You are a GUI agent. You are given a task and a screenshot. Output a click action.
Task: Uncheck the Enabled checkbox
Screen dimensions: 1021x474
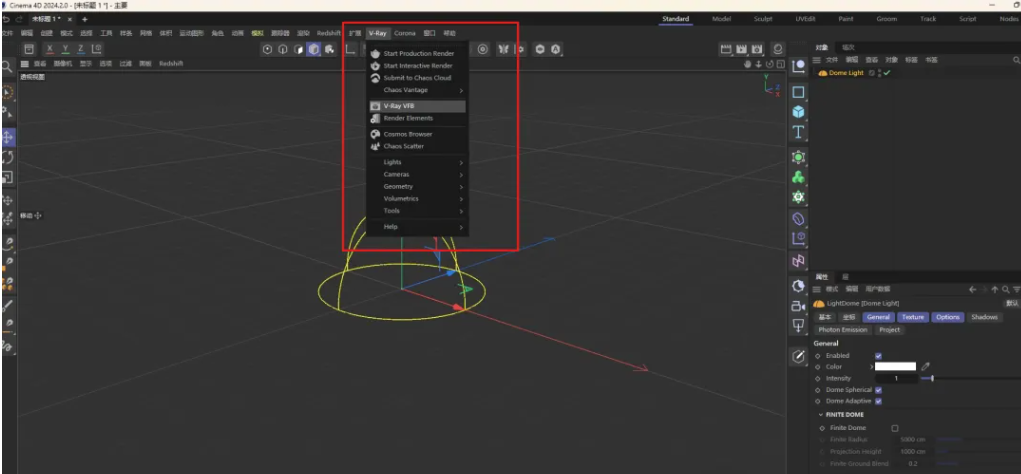click(x=878, y=355)
